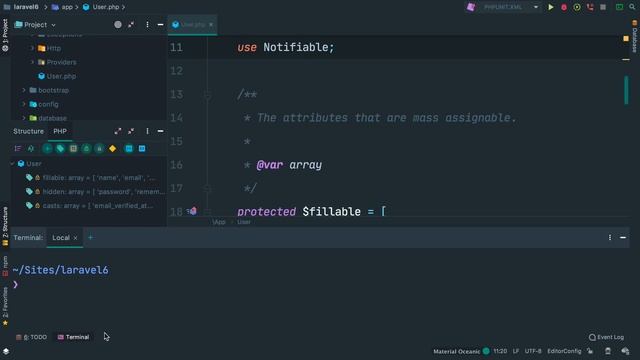Click the gray Stop square icon
This screenshot has width=640, height=360.
tap(603, 7)
